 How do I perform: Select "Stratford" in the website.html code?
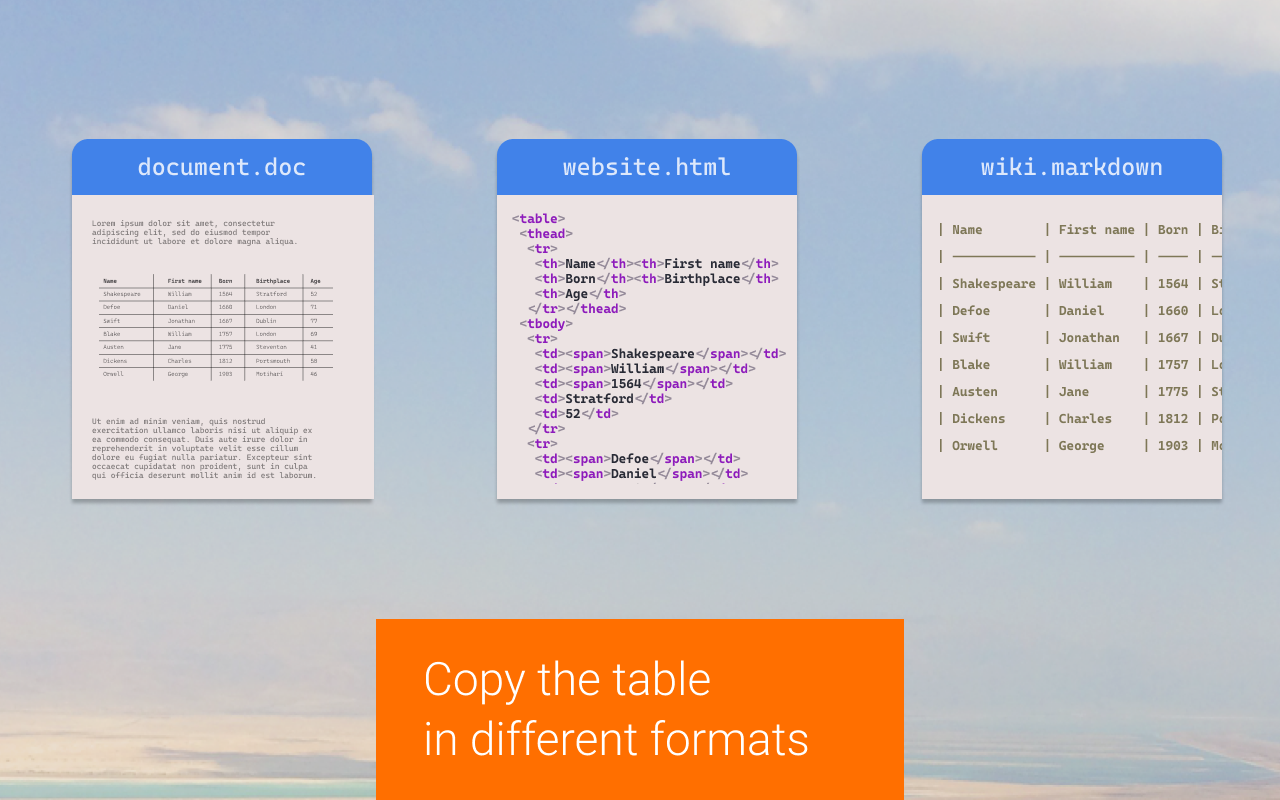pyautogui.click(x=599, y=399)
